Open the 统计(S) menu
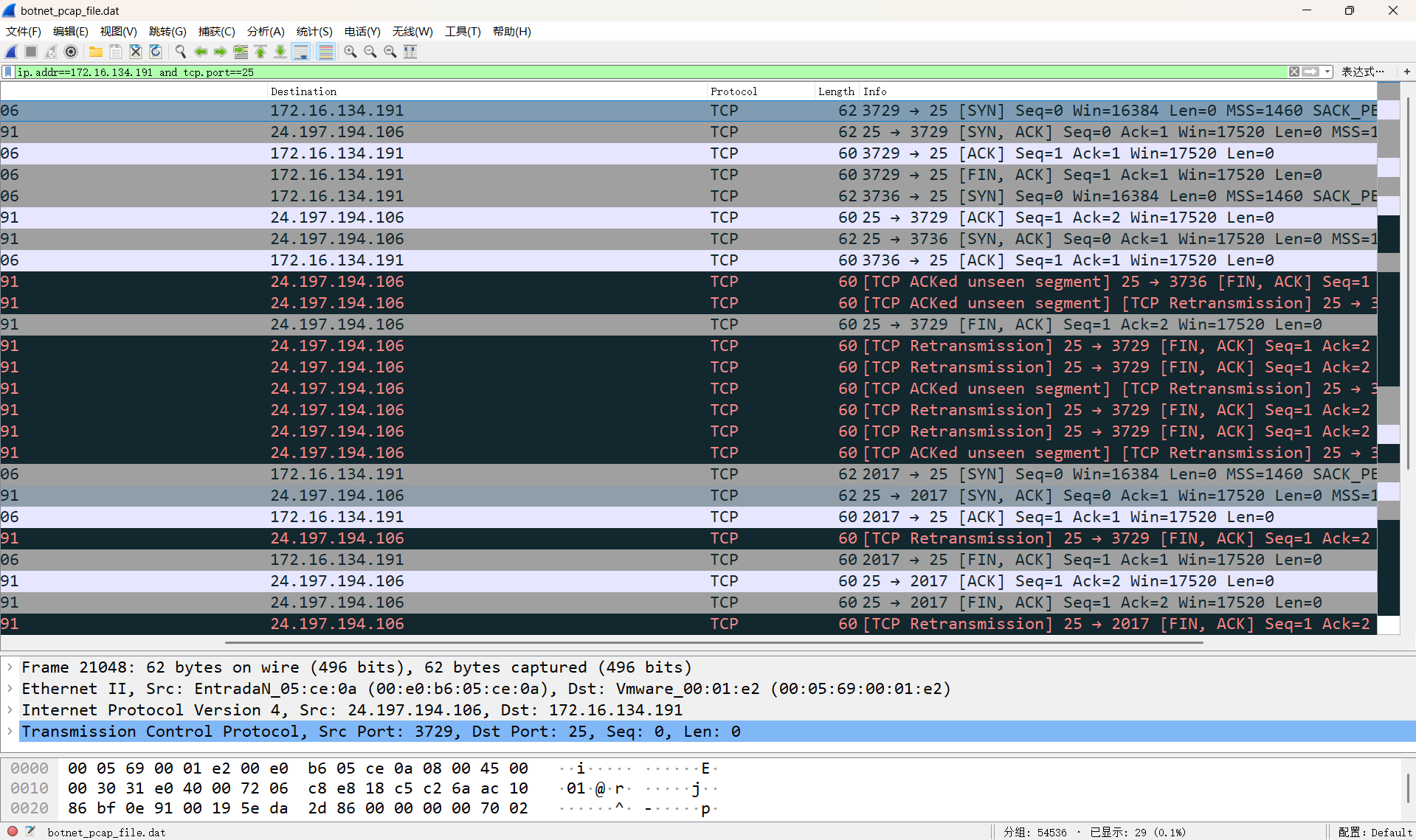 point(314,32)
